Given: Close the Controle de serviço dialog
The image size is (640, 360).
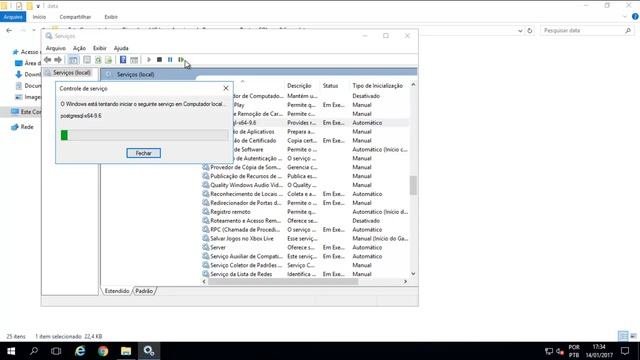Looking at the screenshot, I should [226, 88].
